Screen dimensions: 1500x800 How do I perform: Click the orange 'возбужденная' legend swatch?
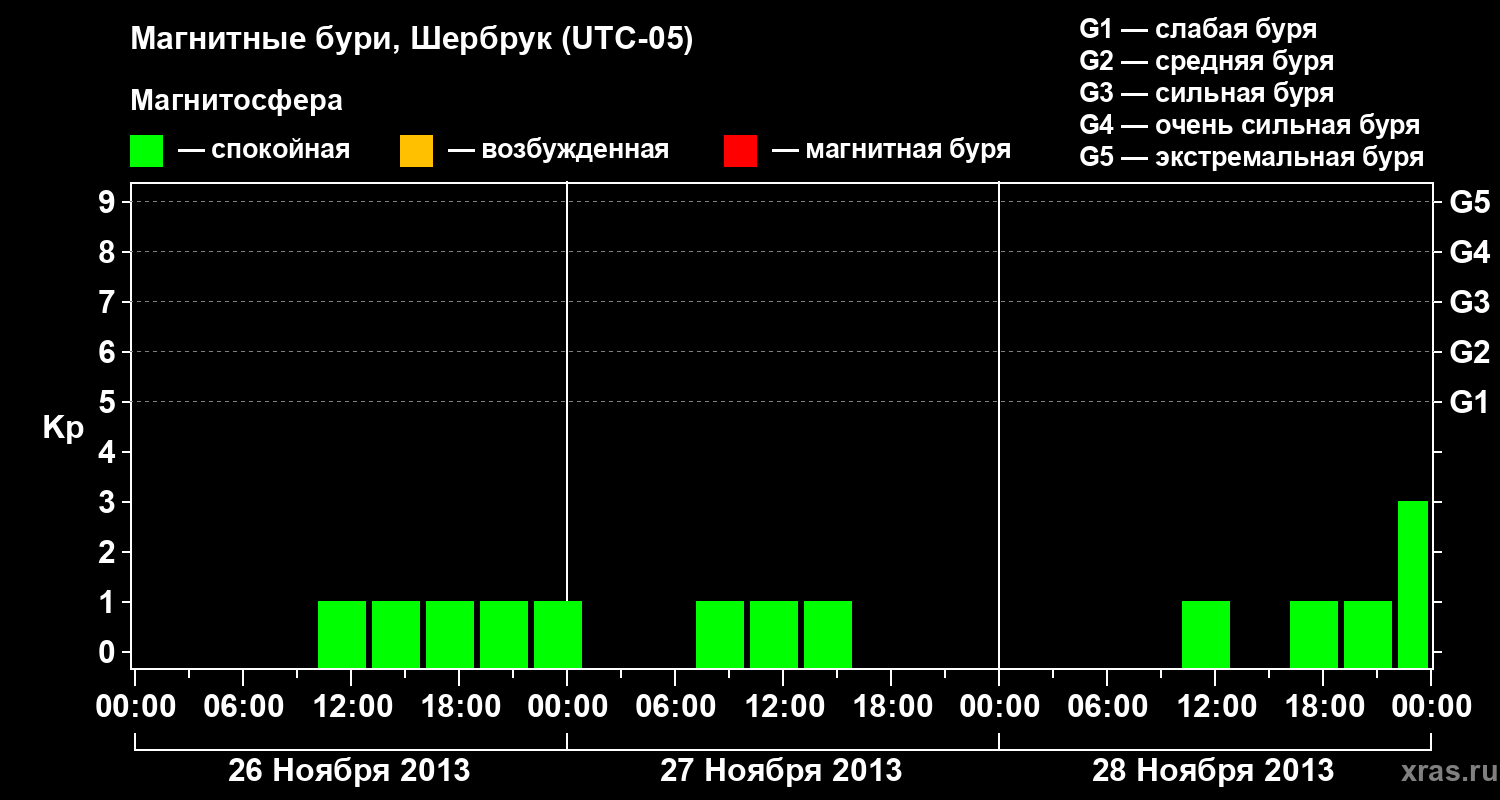(416, 151)
